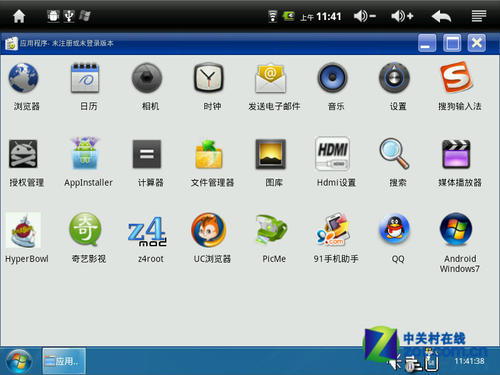Open 授权管理 superuser app

(x=23, y=154)
